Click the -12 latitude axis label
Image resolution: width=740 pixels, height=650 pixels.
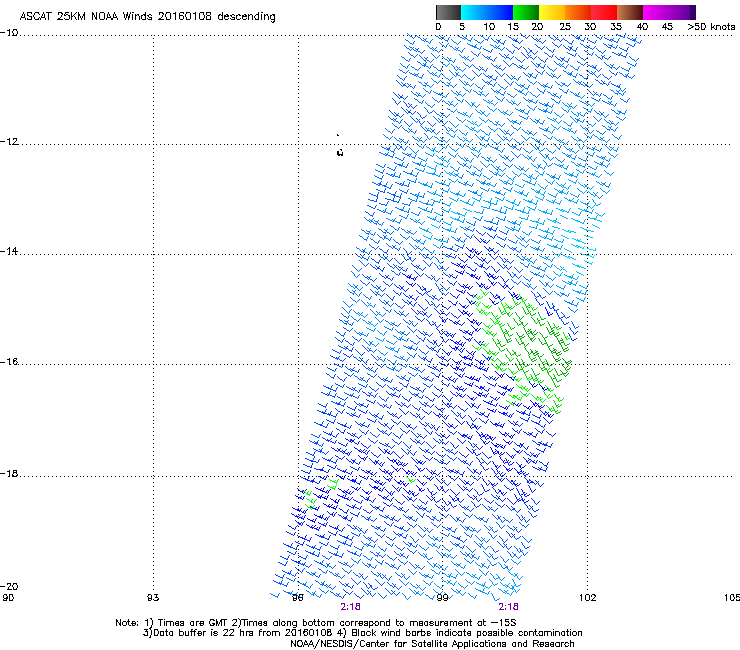tap(9, 141)
